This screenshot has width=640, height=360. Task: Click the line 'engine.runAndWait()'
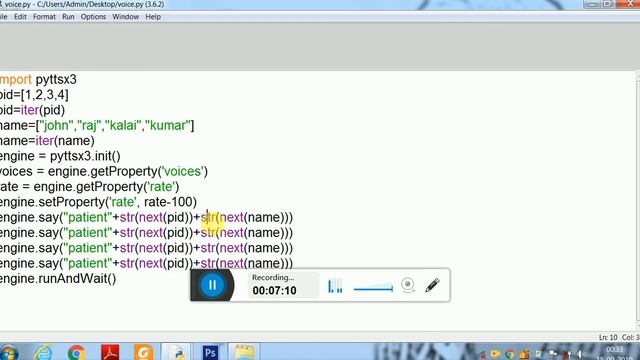pyautogui.click(x=58, y=279)
